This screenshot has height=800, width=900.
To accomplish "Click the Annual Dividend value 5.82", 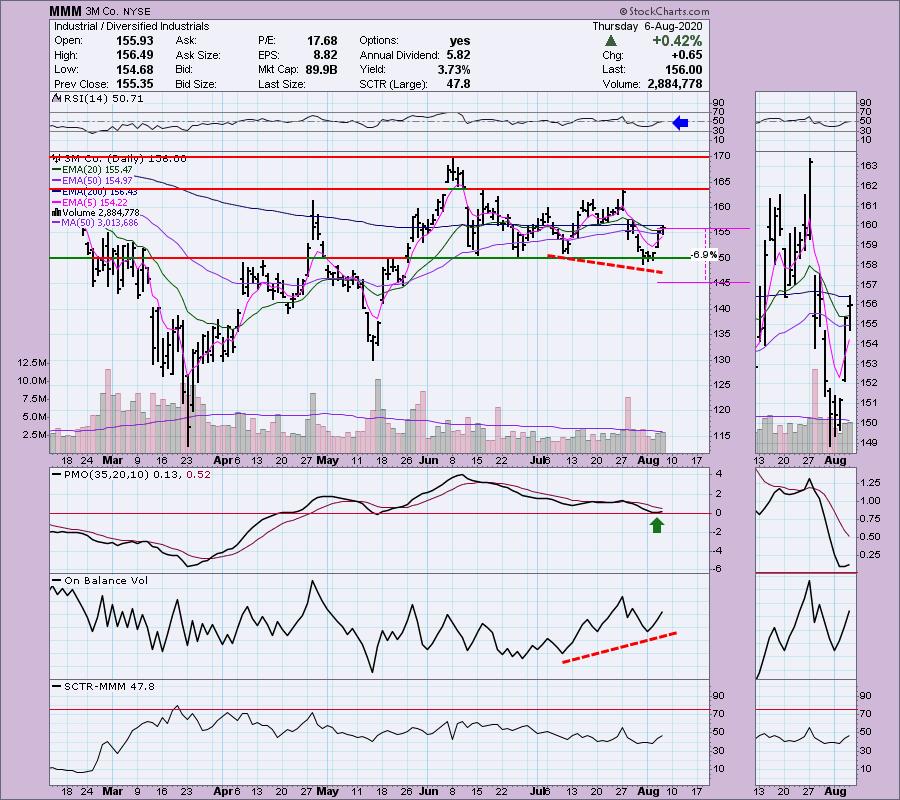I will tap(458, 55).
